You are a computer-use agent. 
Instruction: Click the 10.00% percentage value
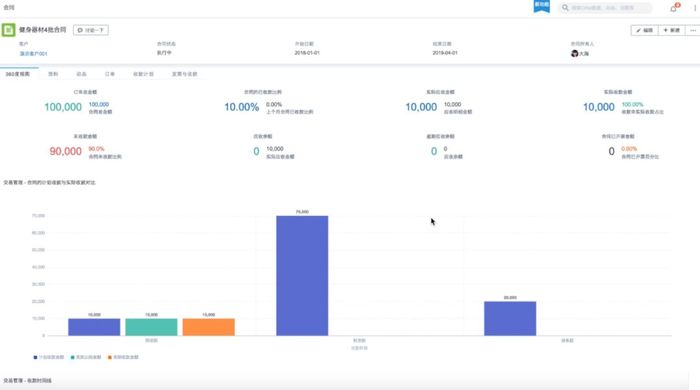(242, 107)
